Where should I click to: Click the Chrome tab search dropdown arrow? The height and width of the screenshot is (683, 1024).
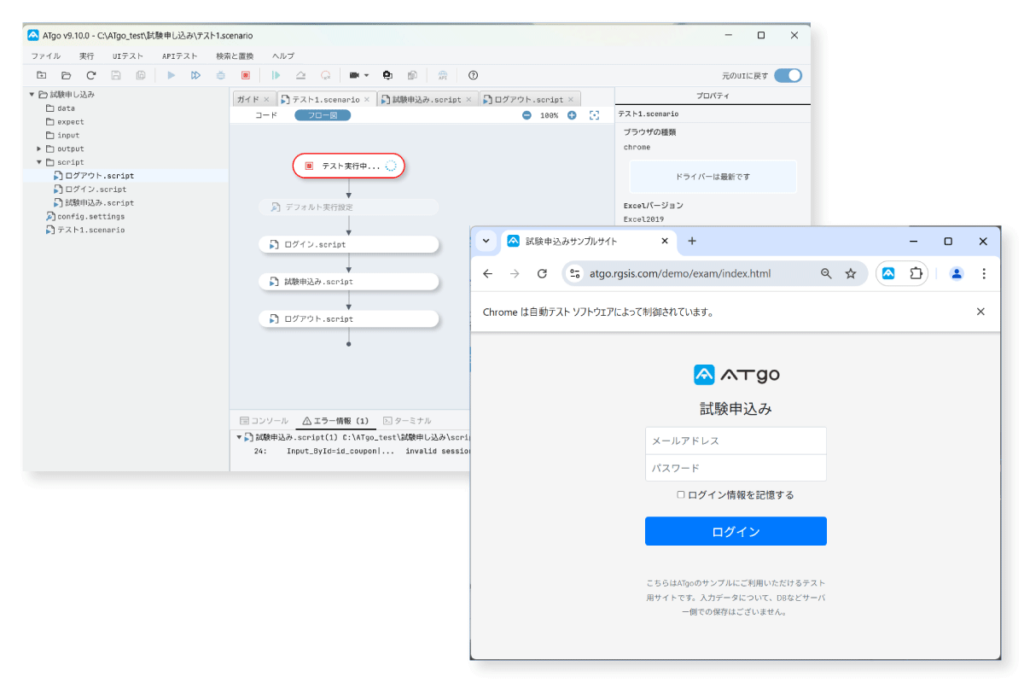point(486,241)
